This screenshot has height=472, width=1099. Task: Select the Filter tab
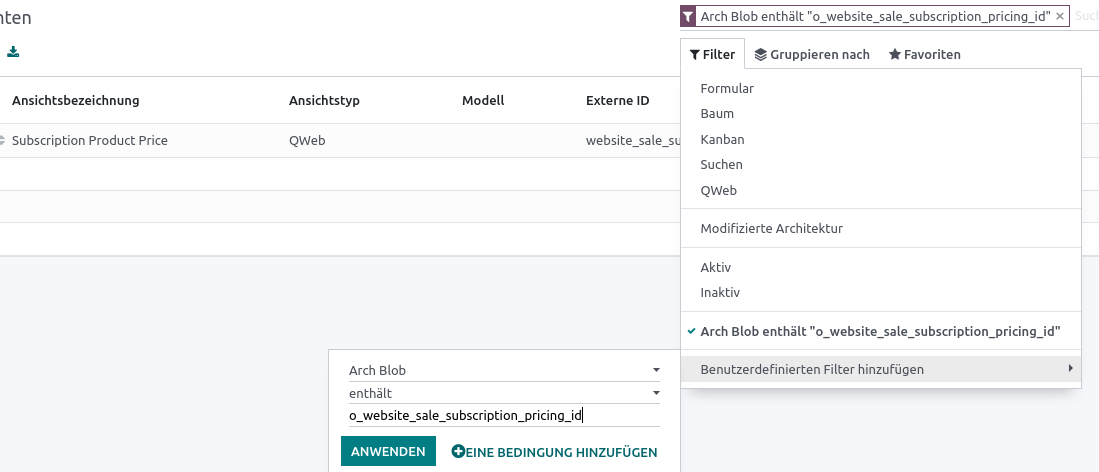click(x=712, y=55)
